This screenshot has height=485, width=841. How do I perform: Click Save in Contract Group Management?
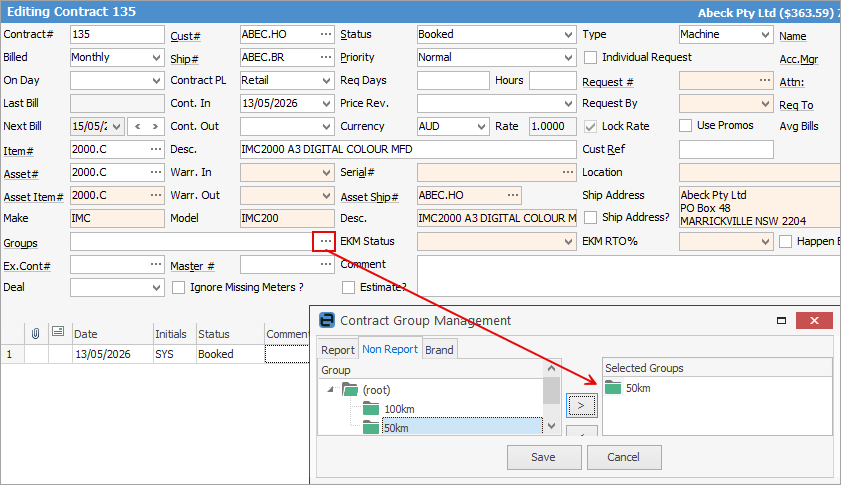544,457
